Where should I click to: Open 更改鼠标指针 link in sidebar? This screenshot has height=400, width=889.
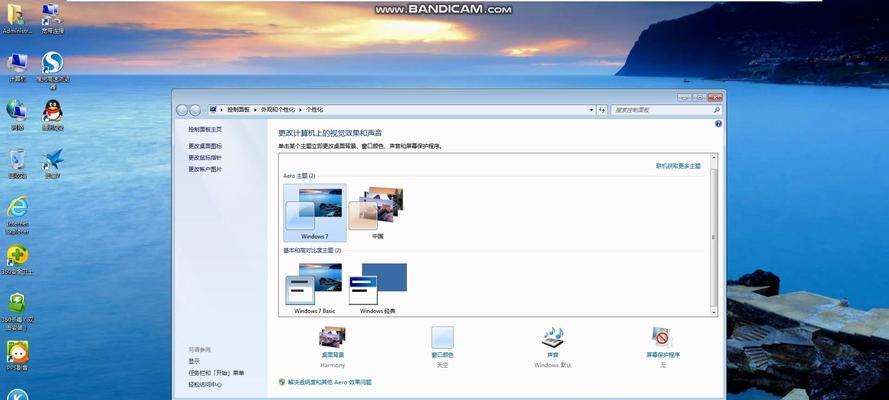[205, 158]
